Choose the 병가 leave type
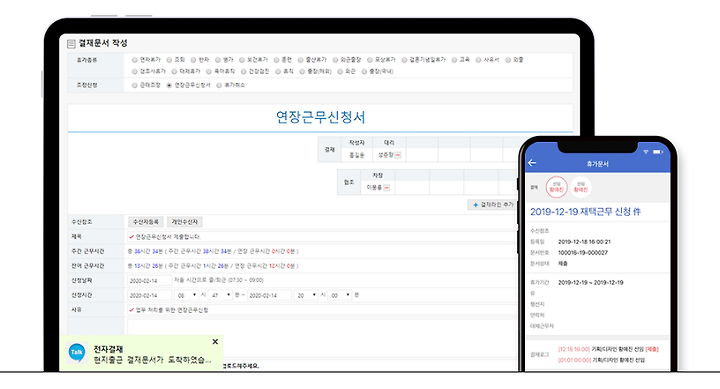The width and height of the screenshot is (720, 389). point(218,60)
